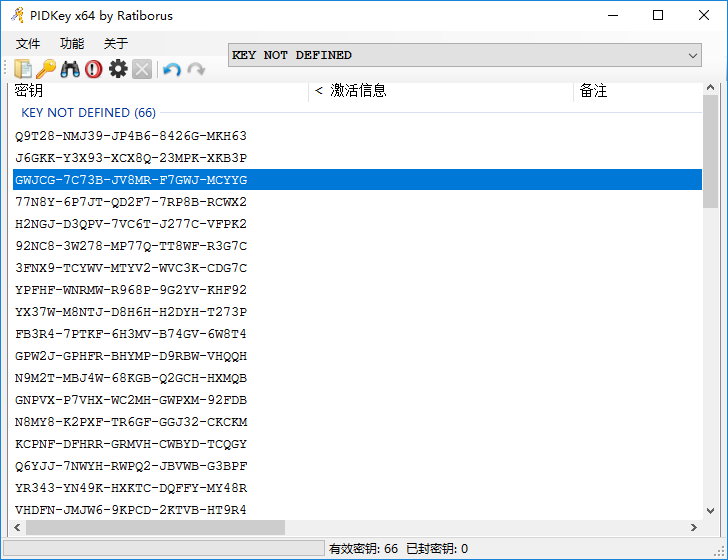The height and width of the screenshot is (560, 728).
Task: Collapse the KEY NOT DEFINED (66) group
Action: pyautogui.click(x=88, y=113)
